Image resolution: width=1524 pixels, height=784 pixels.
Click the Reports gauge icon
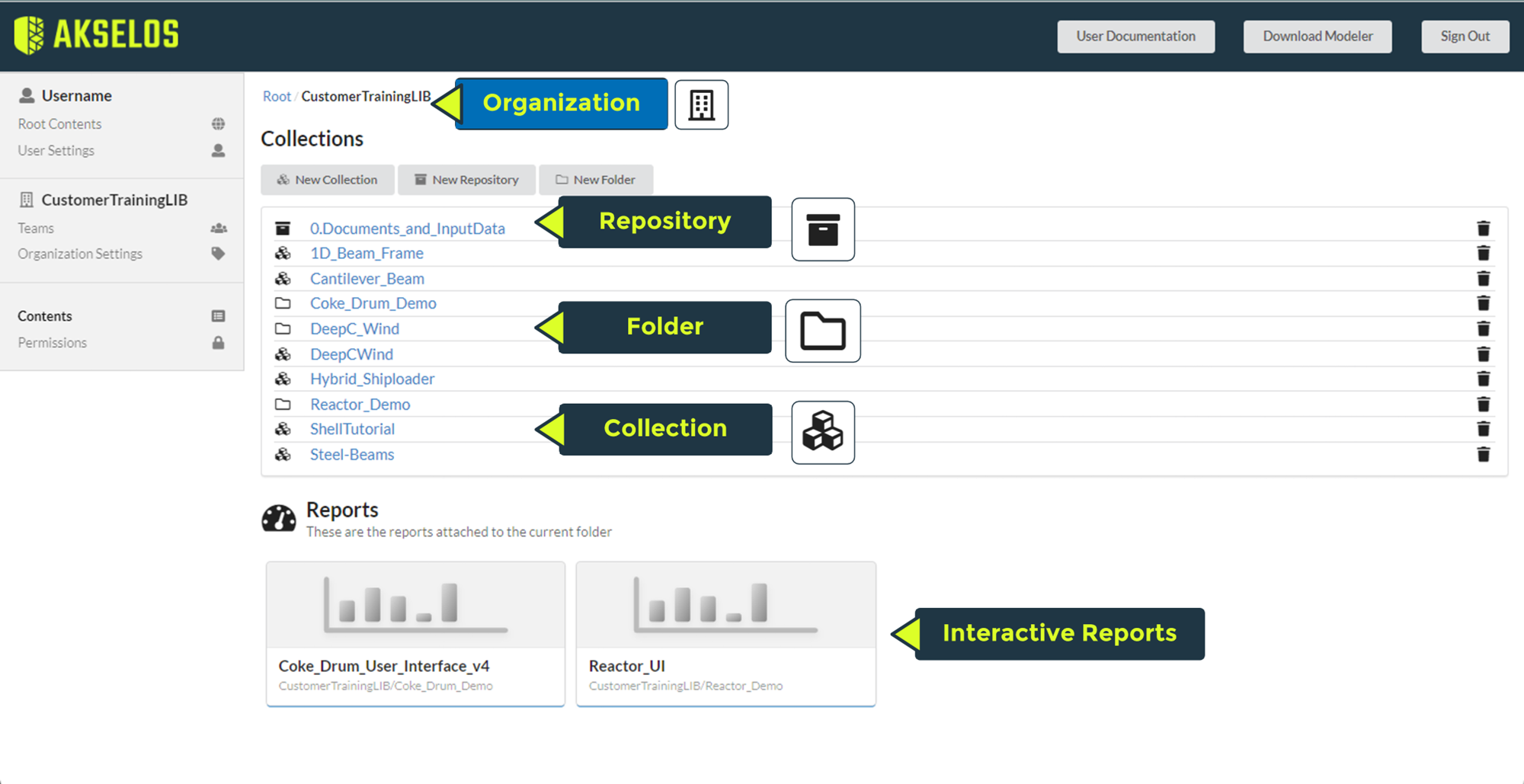pos(278,518)
